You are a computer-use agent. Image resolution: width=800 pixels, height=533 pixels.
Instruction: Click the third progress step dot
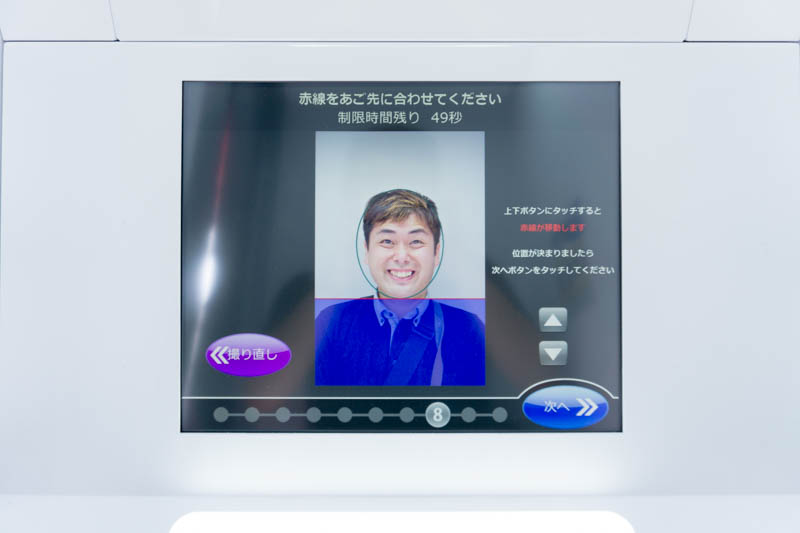(x=283, y=414)
